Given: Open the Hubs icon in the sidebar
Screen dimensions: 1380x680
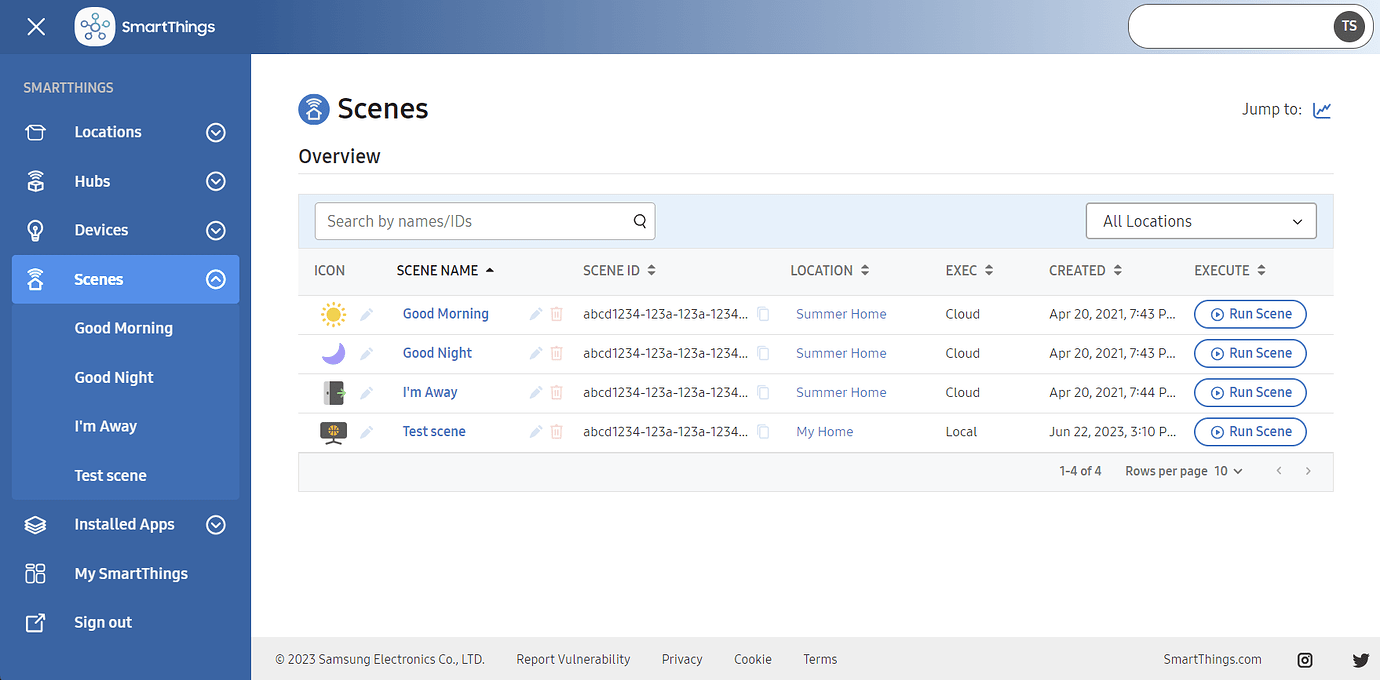Looking at the screenshot, I should tap(35, 181).
